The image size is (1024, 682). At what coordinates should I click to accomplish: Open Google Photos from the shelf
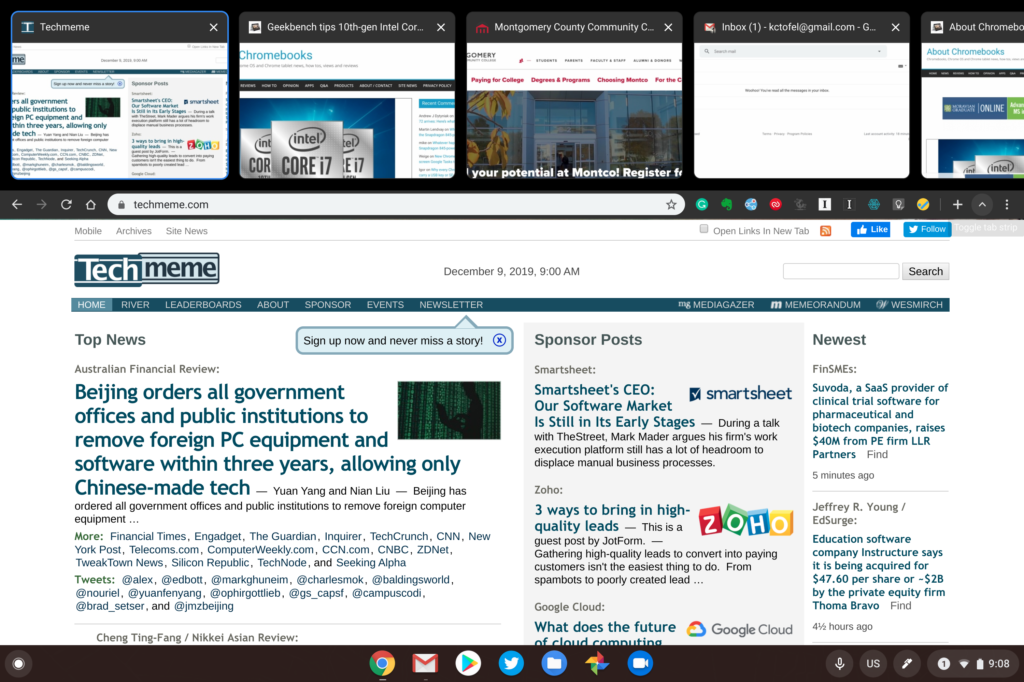(597, 664)
